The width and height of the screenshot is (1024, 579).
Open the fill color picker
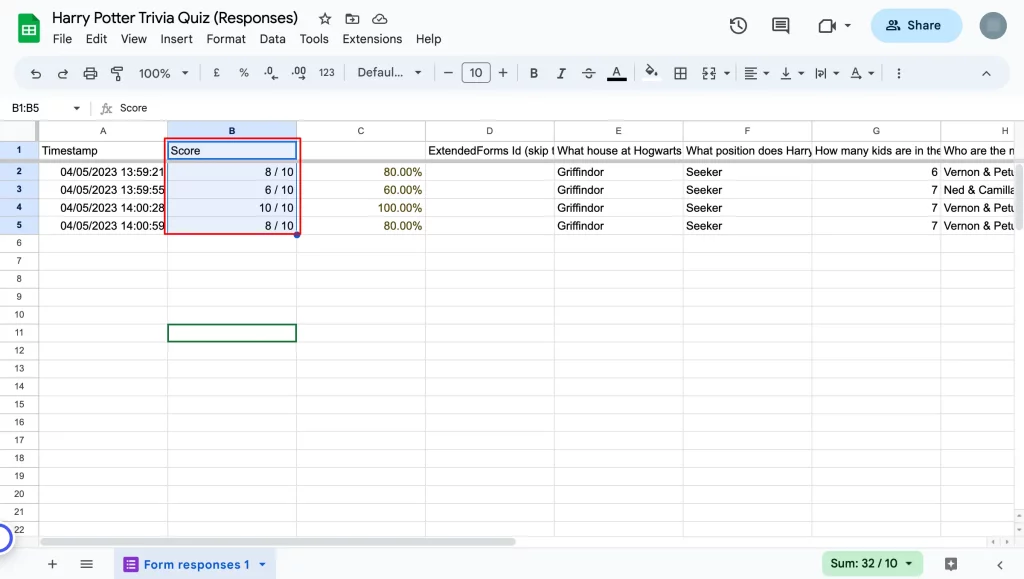click(x=651, y=73)
